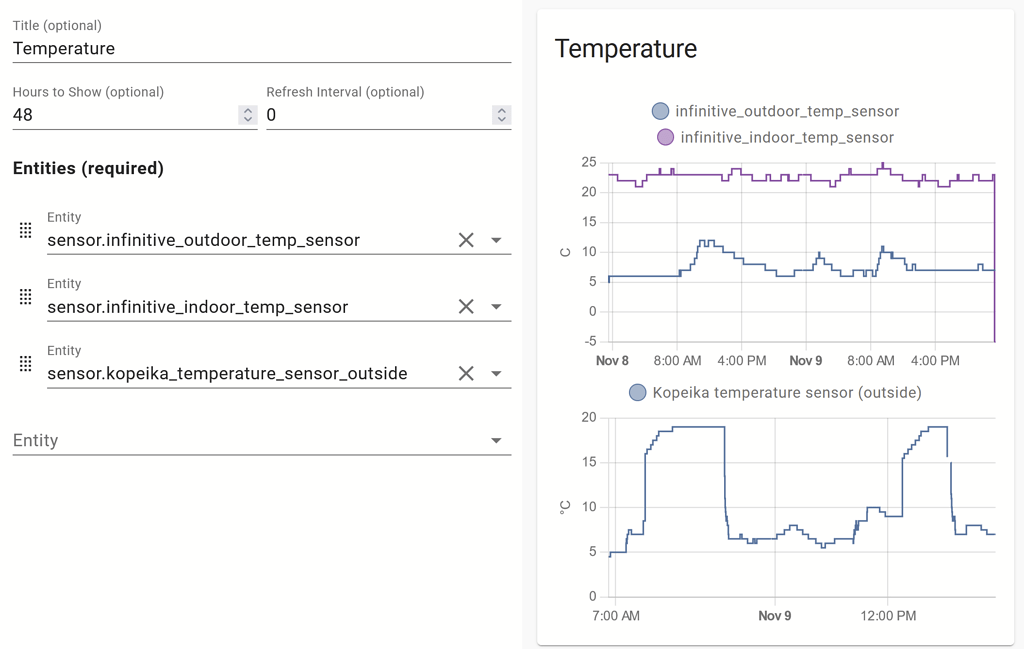Edit the Title text field
This screenshot has width=1024, height=649.
tap(261, 48)
